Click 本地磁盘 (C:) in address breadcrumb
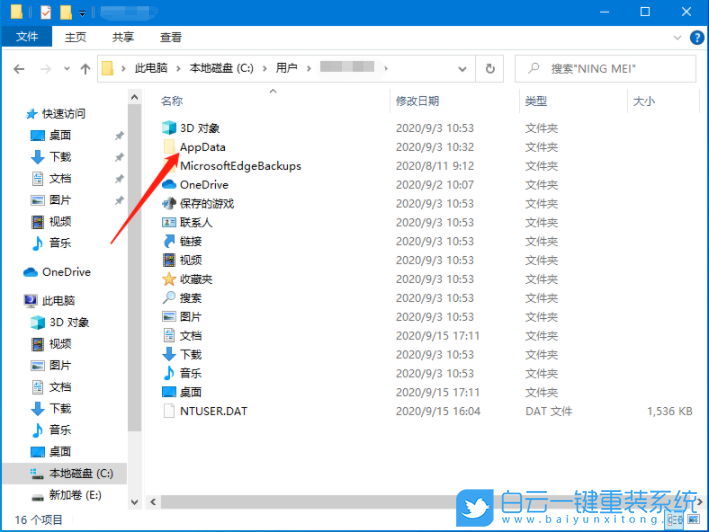 coord(222,68)
